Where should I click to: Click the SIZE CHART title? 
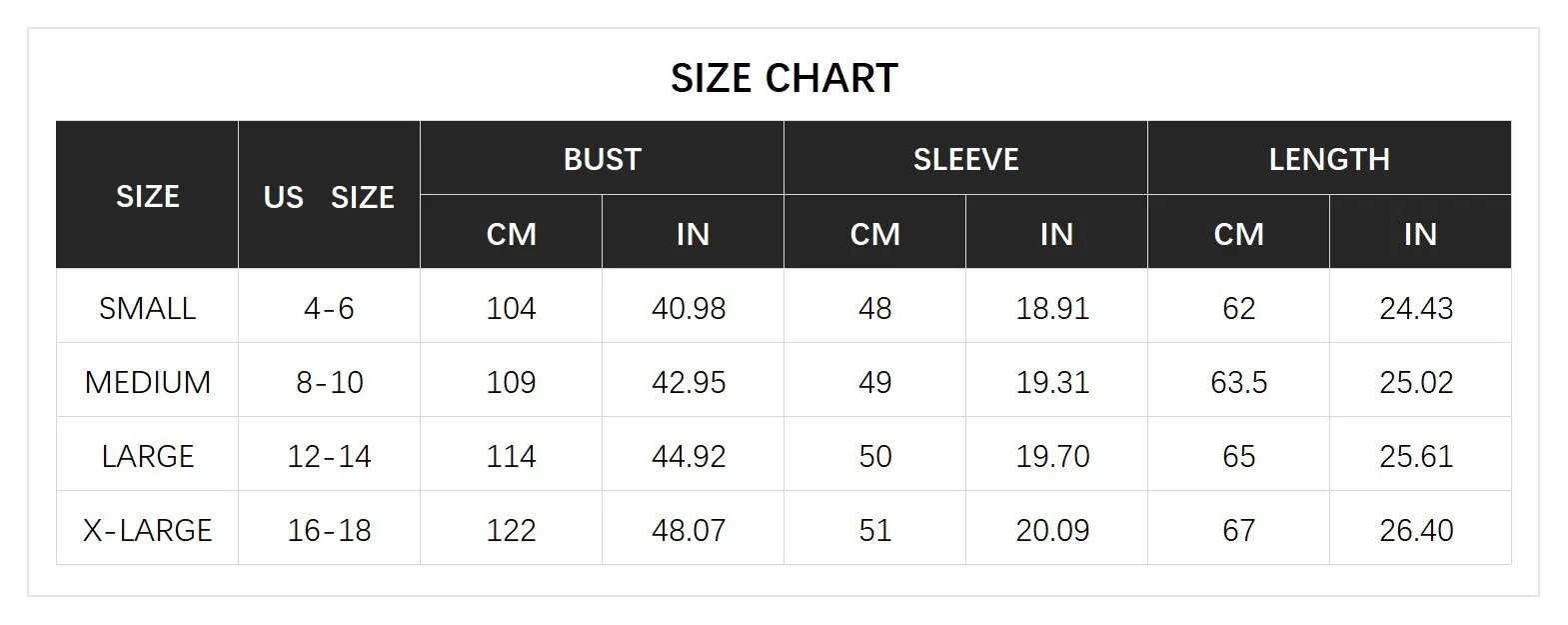pos(784,78)
